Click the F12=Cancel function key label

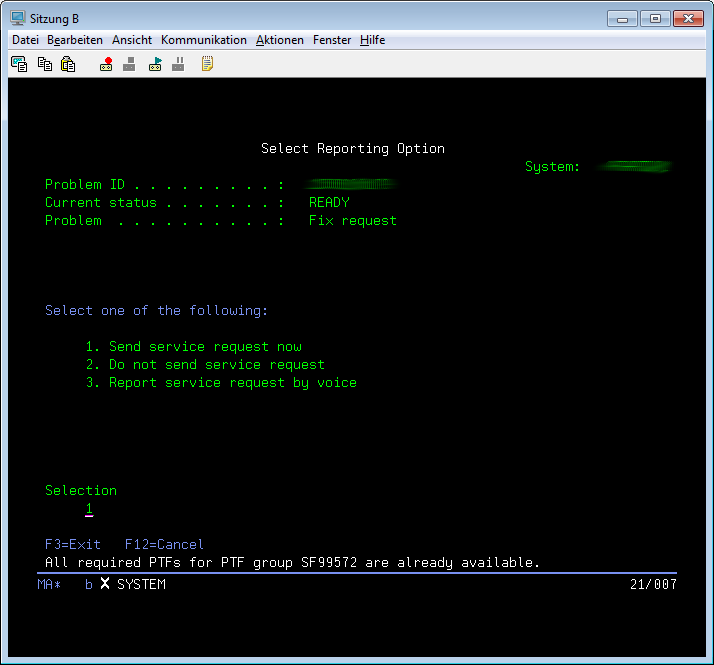[x=164, y=545]
